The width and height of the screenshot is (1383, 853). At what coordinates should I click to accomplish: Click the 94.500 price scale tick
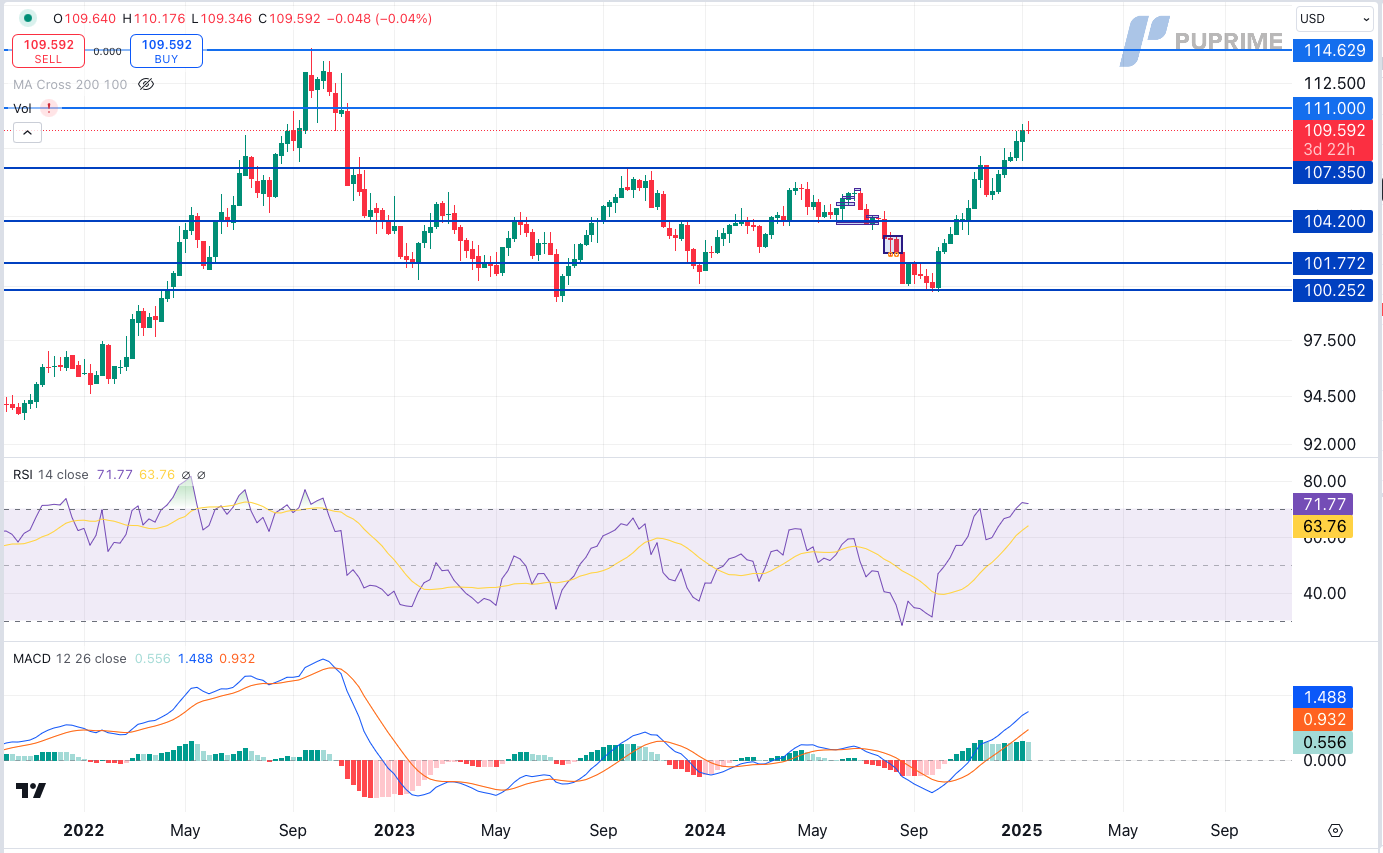coord(1329,396)
